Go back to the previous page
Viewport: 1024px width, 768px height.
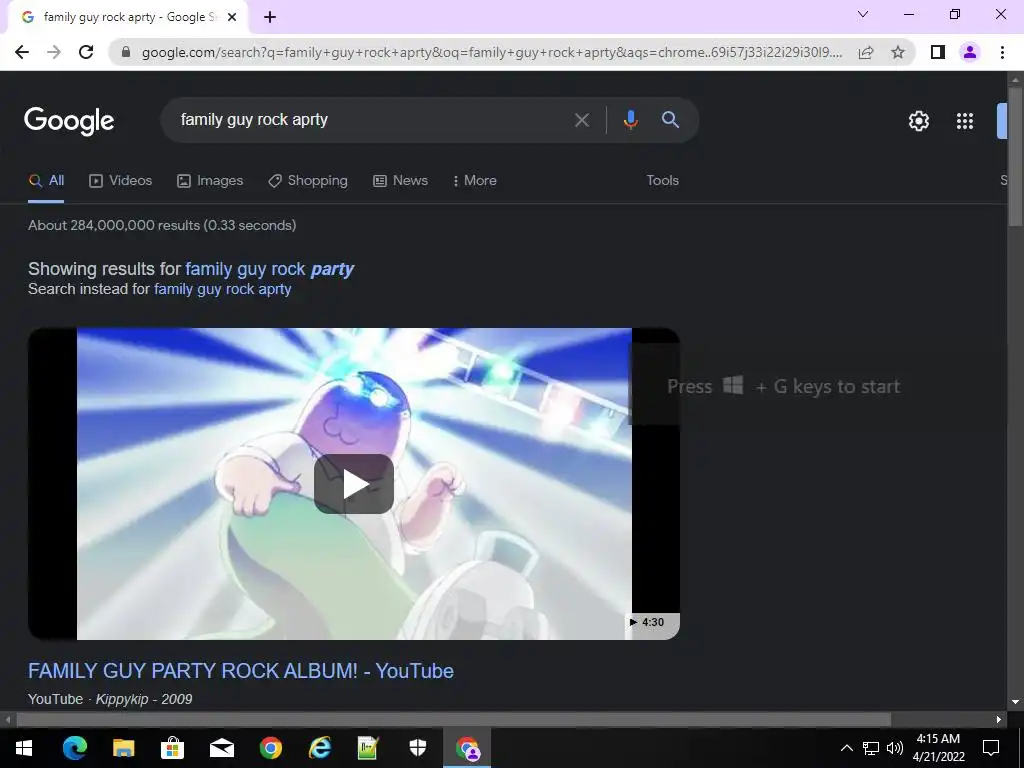(x=22, y=52)
